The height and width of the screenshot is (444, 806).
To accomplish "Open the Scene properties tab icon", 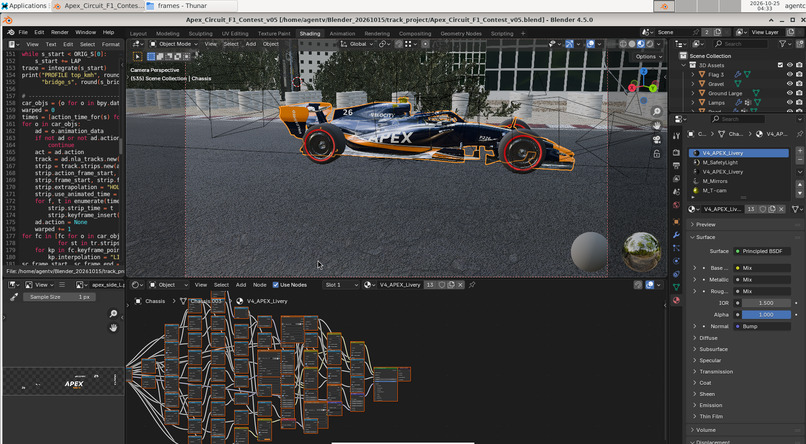I will (676, 192).
